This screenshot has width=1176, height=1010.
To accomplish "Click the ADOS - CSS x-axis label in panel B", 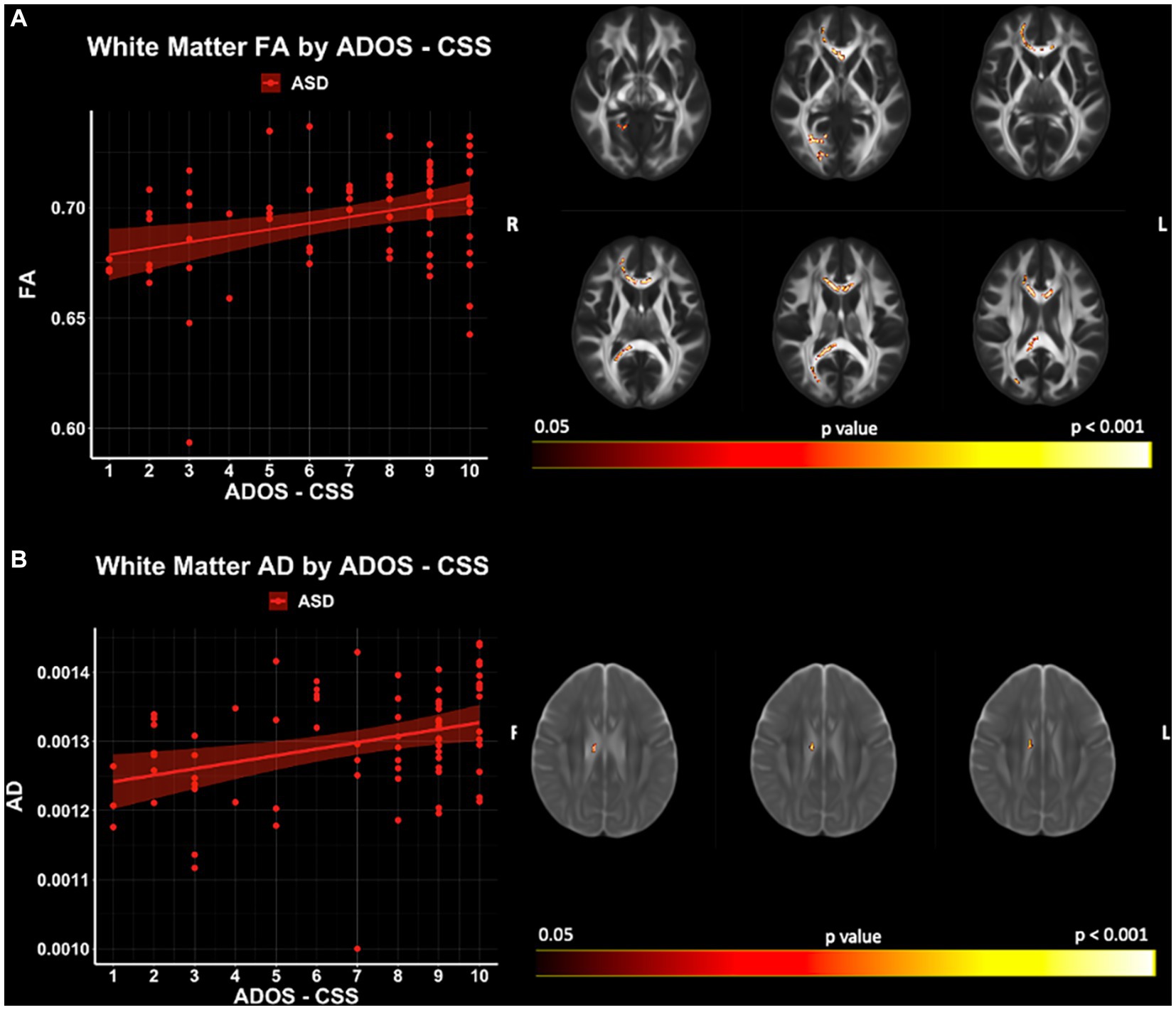I will (296, 996).
